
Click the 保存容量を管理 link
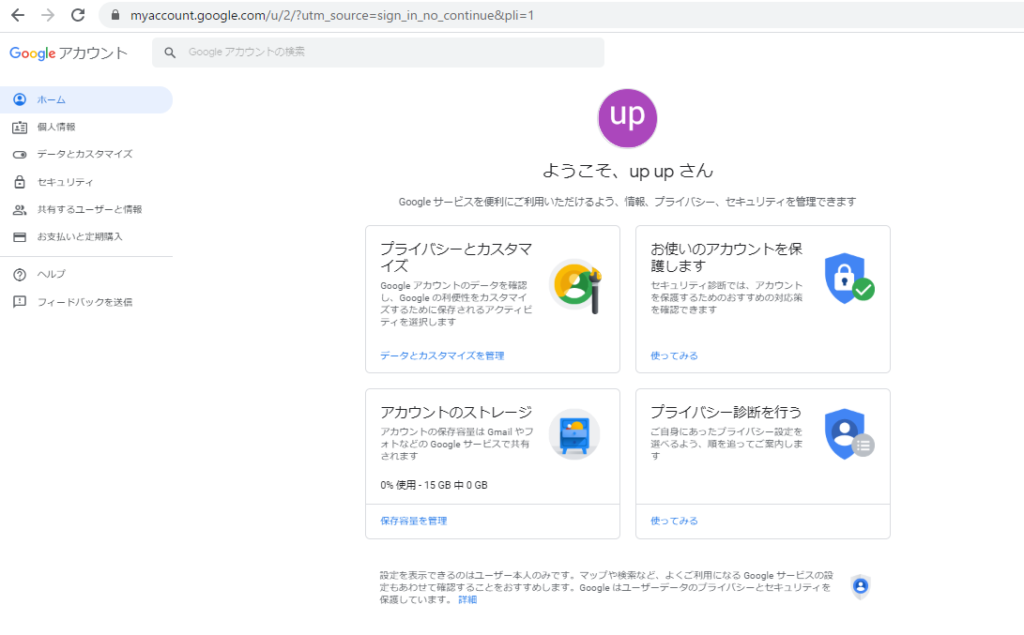point(413,521)
